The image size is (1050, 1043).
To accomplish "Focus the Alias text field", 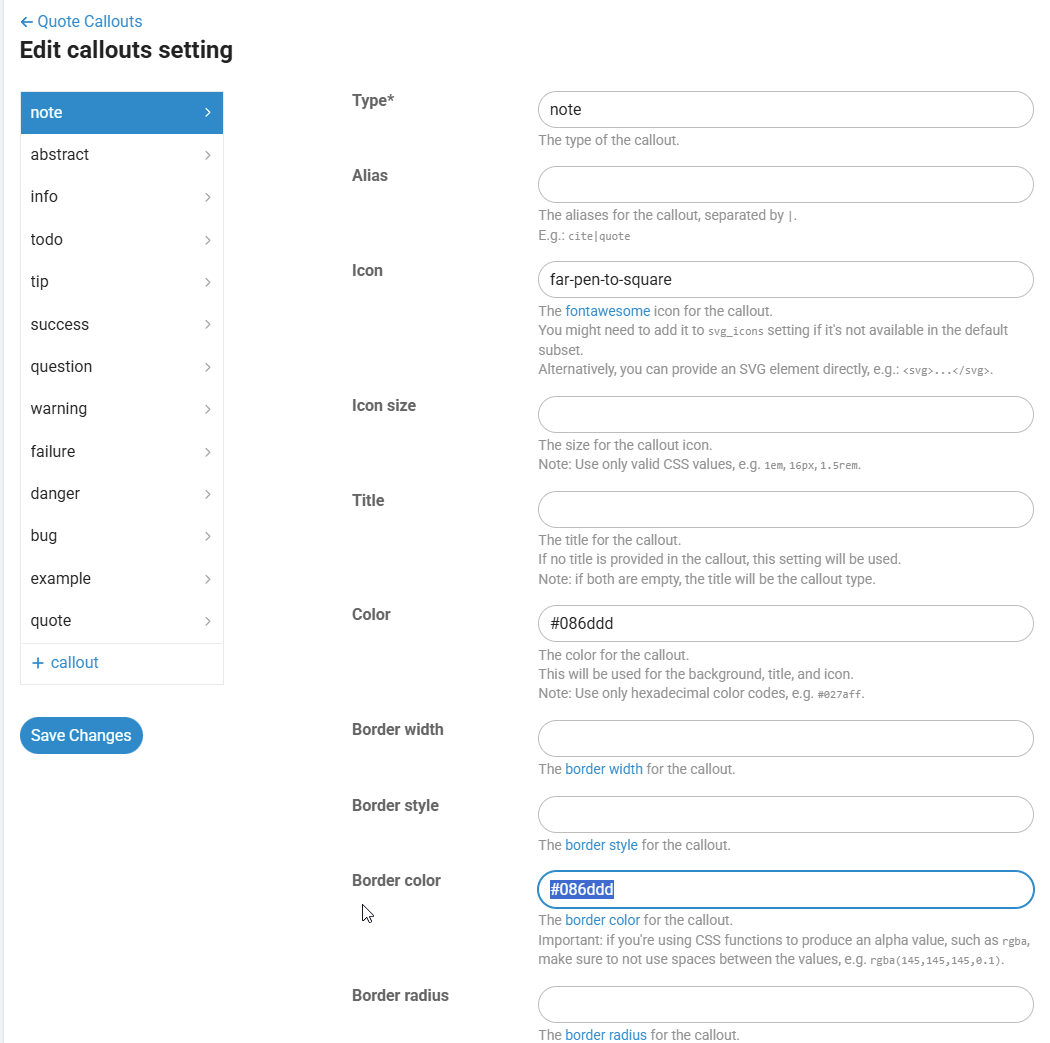I will (x=785, y=185).
